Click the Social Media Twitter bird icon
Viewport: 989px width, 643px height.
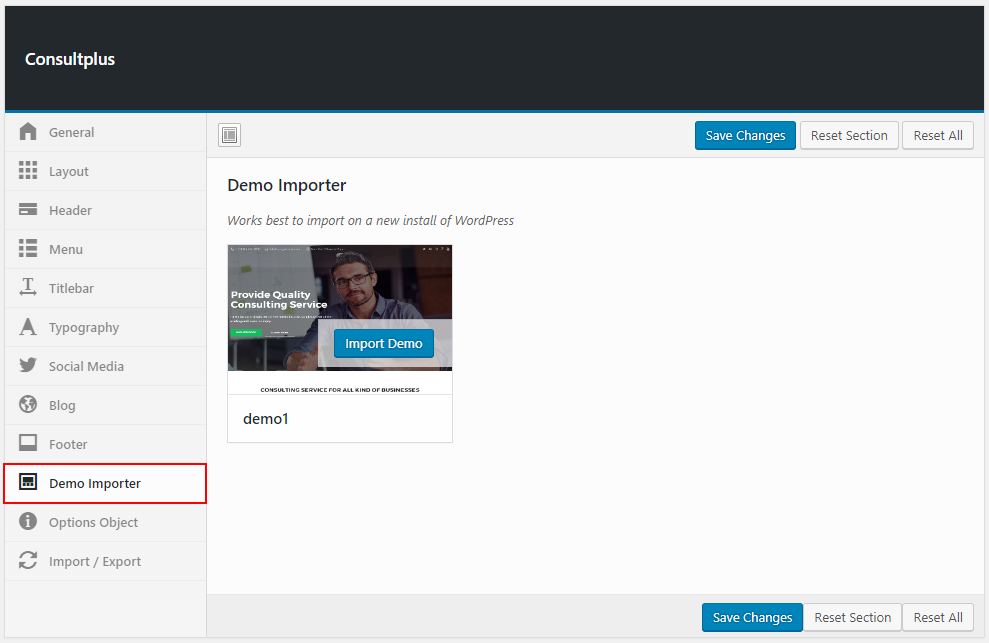(28, 366)
